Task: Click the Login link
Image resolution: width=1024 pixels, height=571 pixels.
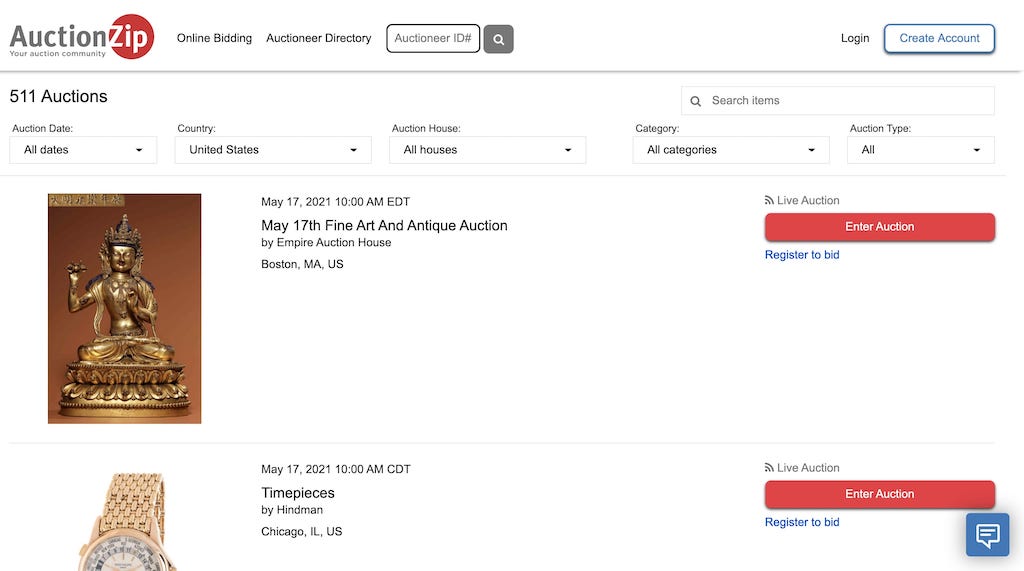Action: pyautogui.click(x=855, y=38)
